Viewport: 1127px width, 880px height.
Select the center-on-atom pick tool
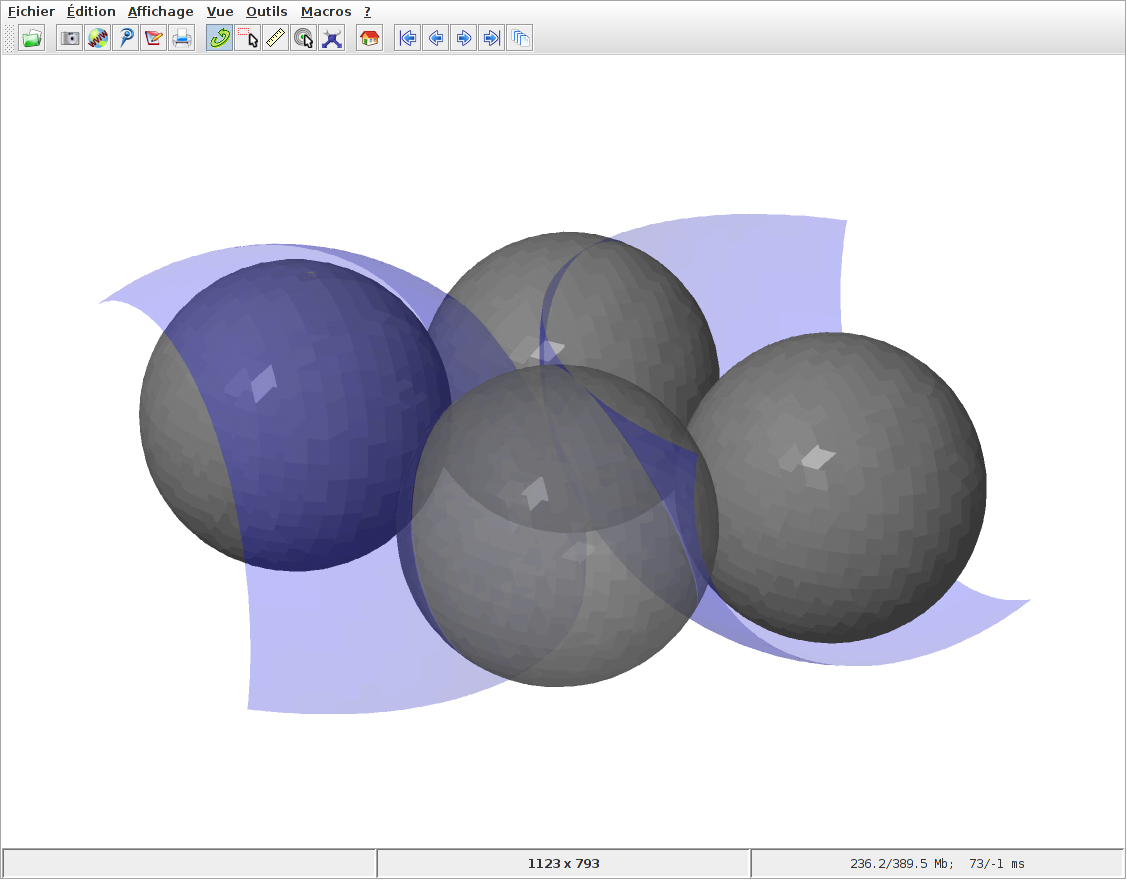click(303, 39)
